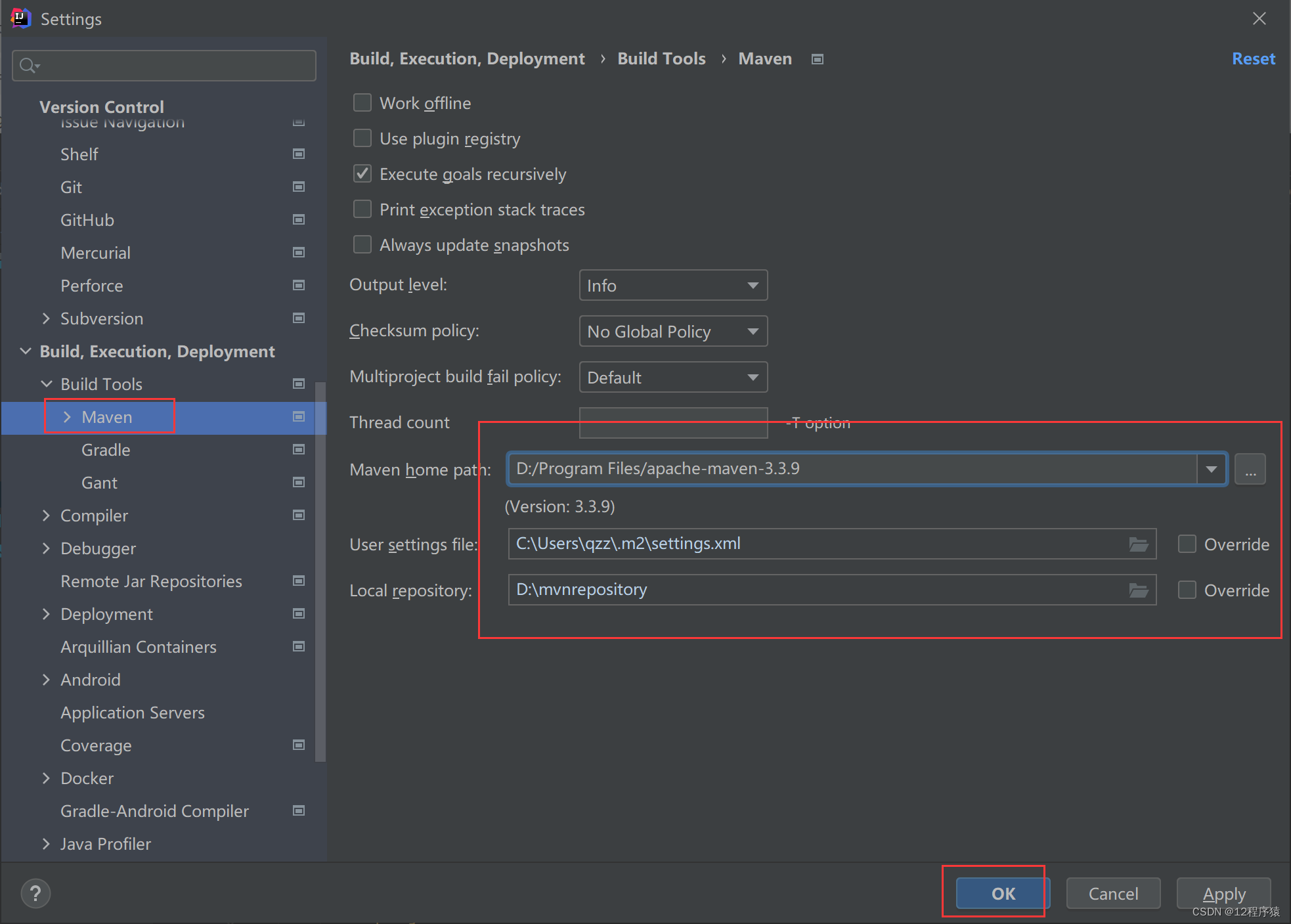The image size is (1291, 924).
Task: Click the project-level icon next to Deployment
Action: (299, 613)
